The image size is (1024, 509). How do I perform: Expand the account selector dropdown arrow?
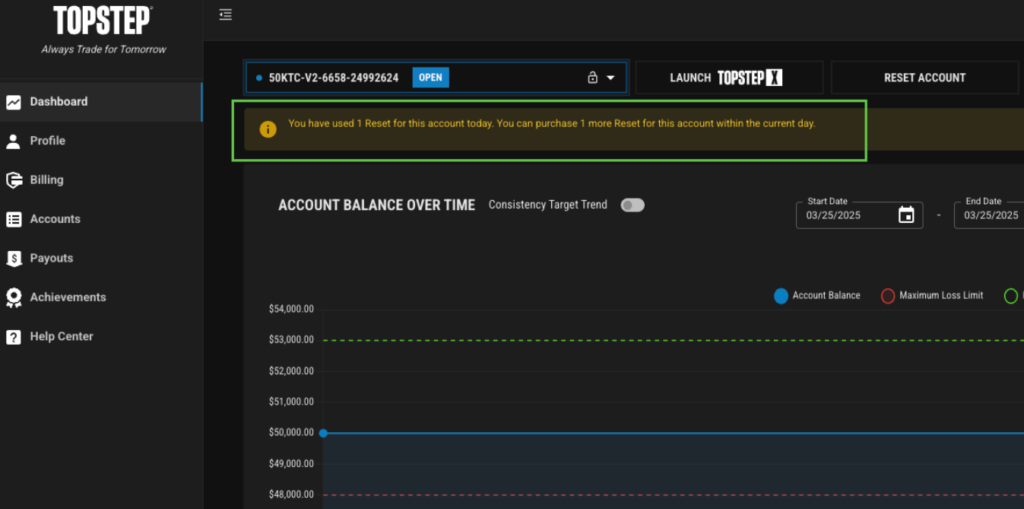tap(611, 78)
